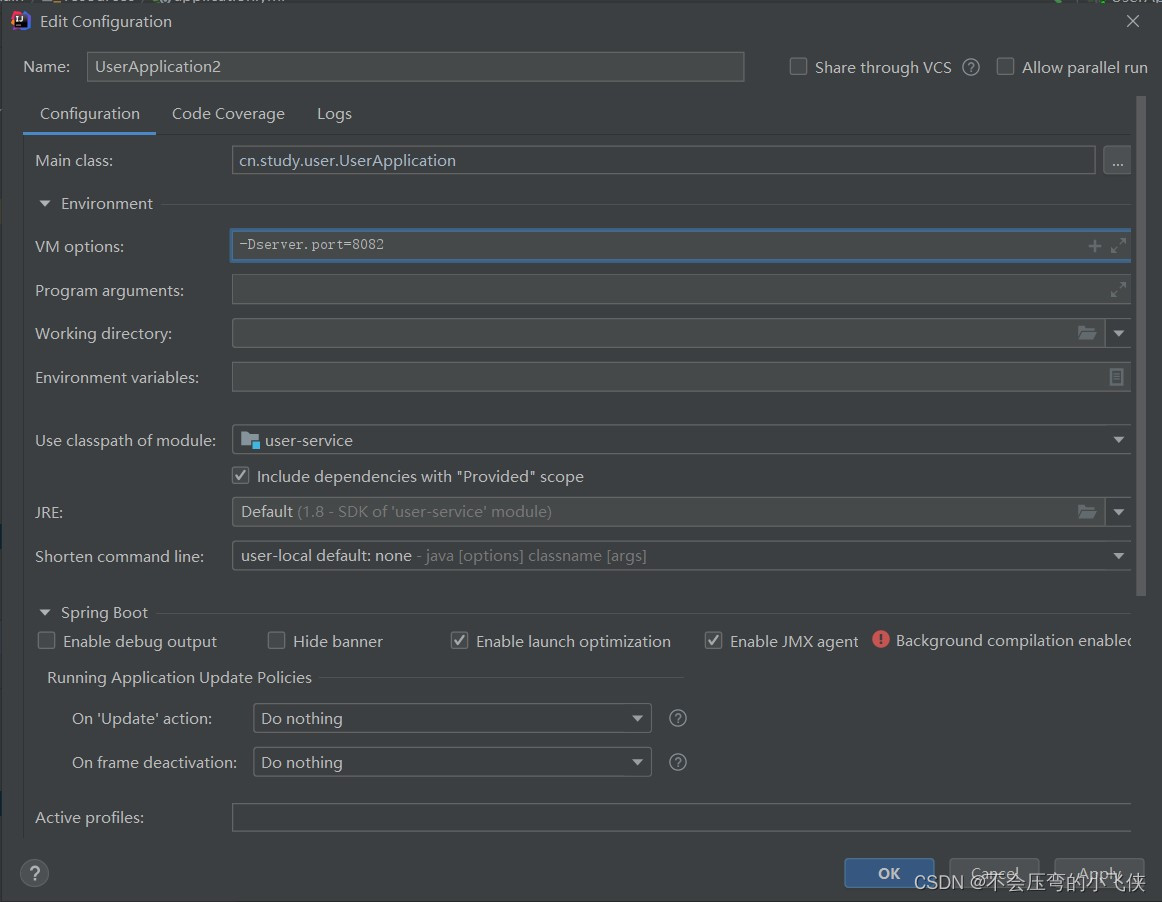Collapse the Environment section
The width and height of the screenshot is (1162, 902).
coord(44,203)
